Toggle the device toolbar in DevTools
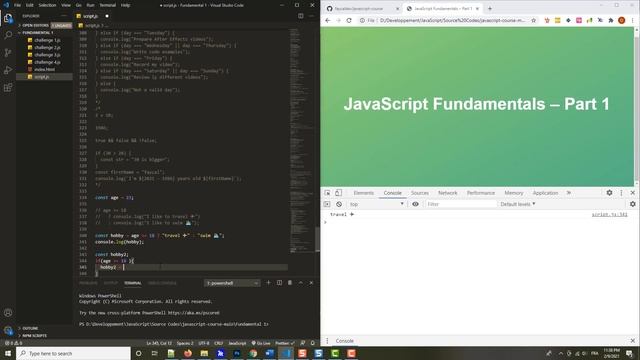 (x=338, y=193)
